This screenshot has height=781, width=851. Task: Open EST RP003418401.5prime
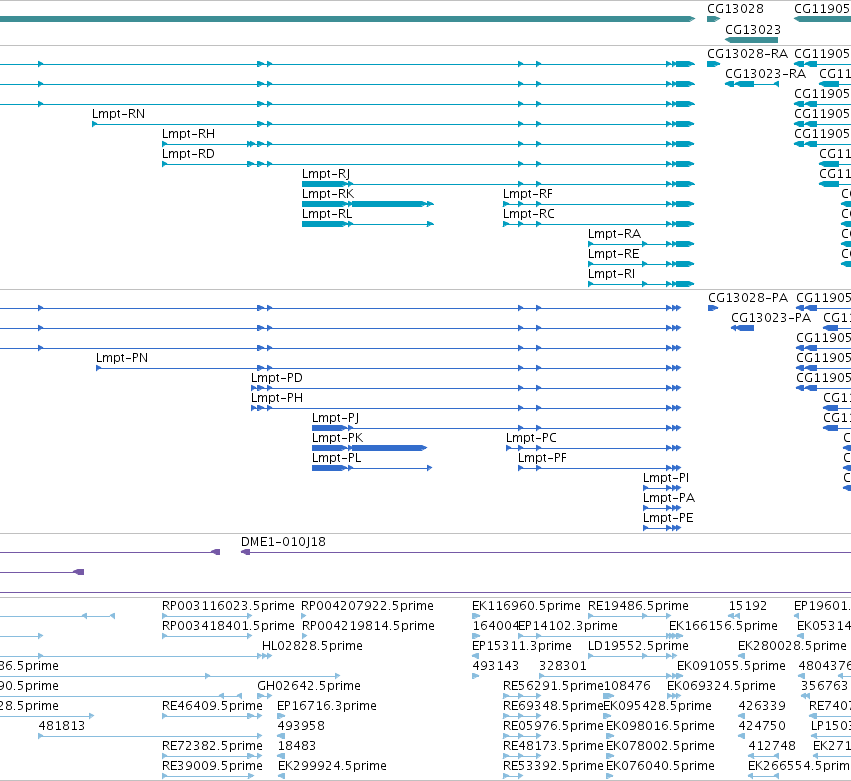tap(228, 626)
